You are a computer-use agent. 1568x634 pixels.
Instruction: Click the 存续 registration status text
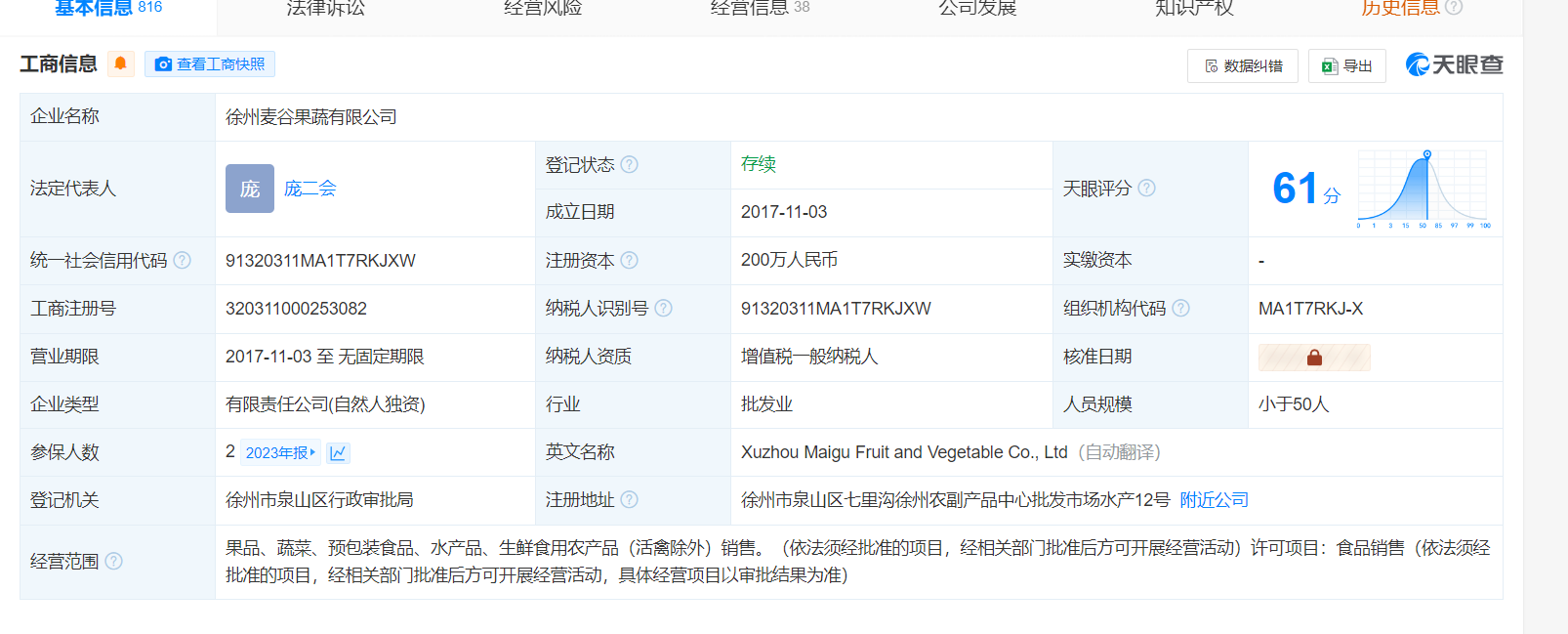(759, 164)
